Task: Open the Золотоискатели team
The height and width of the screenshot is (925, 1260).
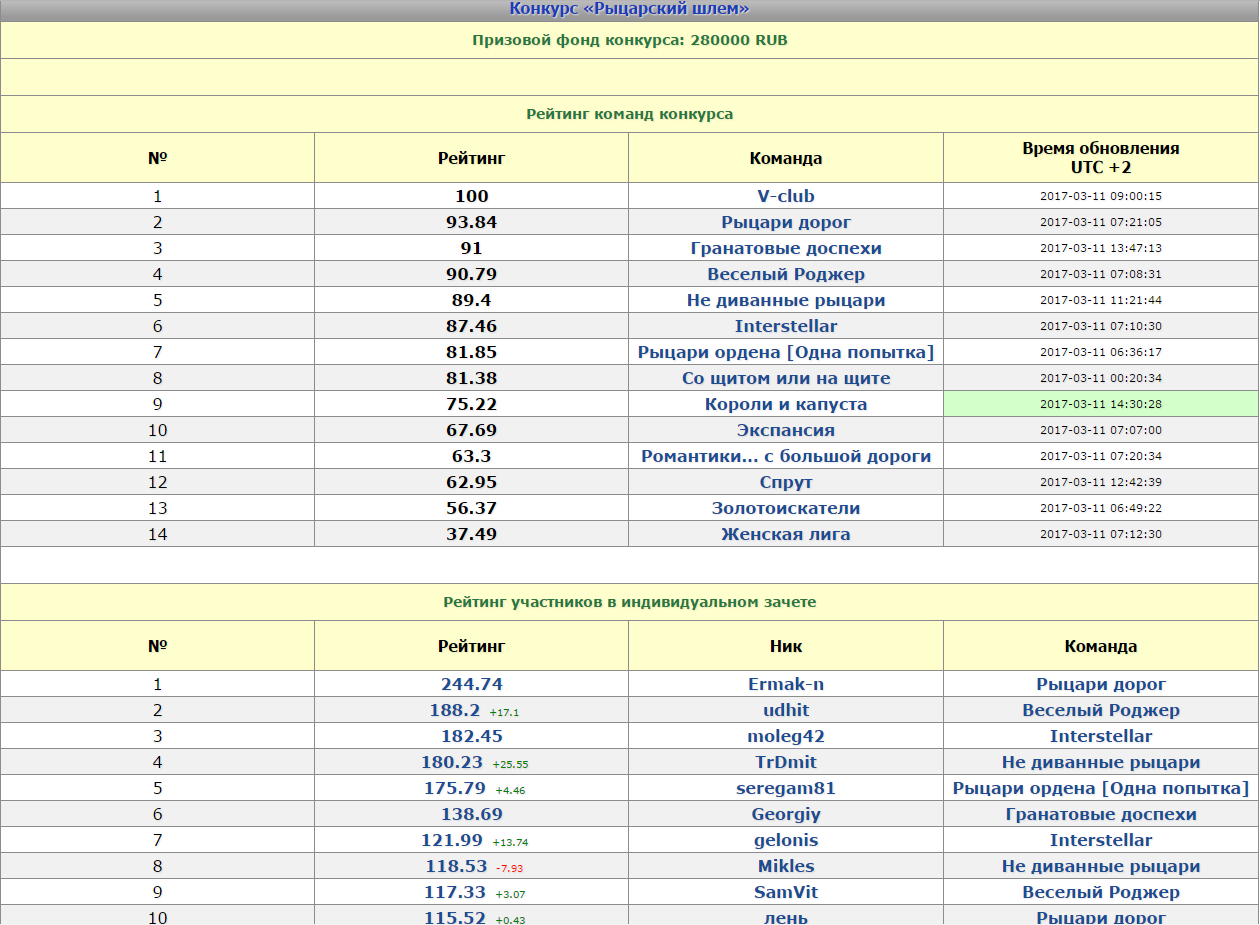Action: pos(786,508)
